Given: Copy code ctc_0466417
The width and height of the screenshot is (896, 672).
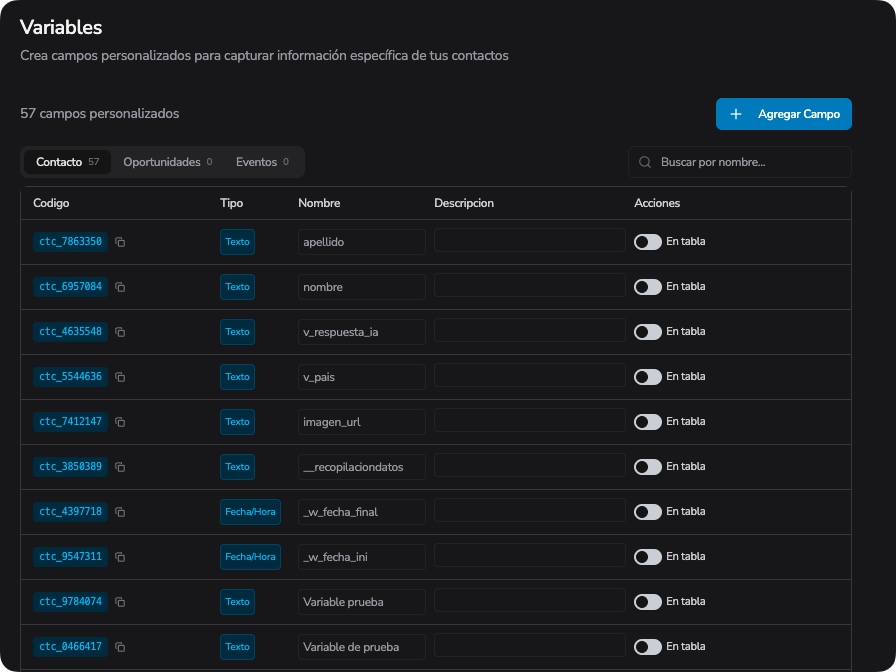Looking at the screenshot, I should click(x=120, y=647).
